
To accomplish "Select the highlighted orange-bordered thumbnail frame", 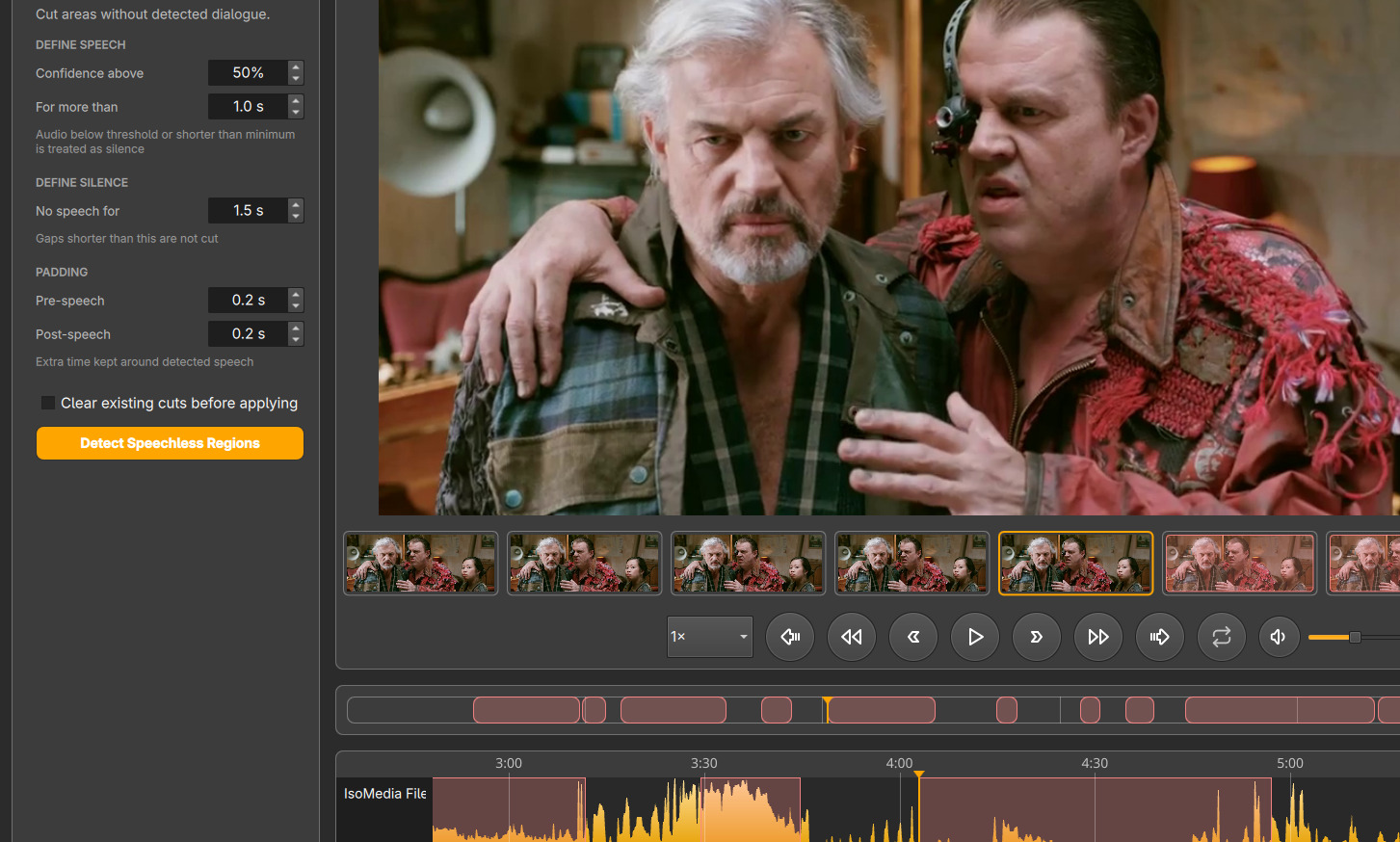I will (x=1075, y=564).
